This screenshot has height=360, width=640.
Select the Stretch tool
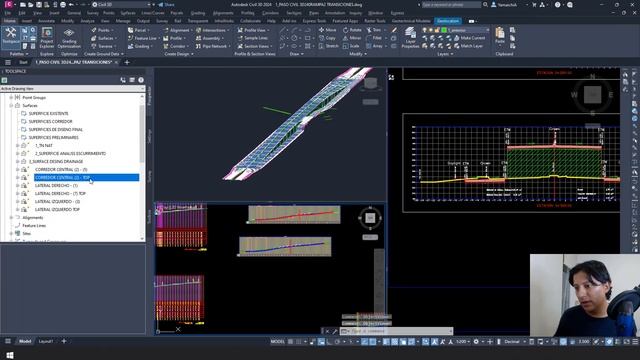pos(328,46)
